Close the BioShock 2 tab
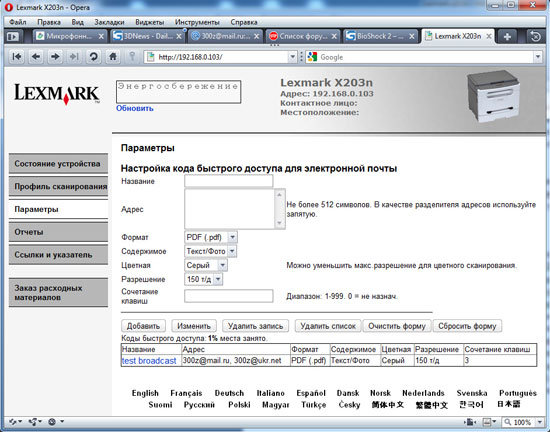 point(411,36)
